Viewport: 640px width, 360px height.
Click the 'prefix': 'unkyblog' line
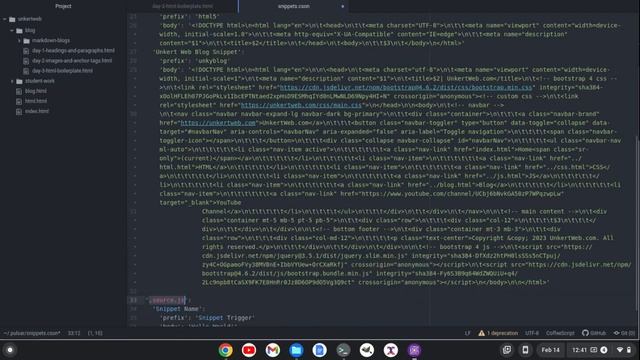click(194, 61)
